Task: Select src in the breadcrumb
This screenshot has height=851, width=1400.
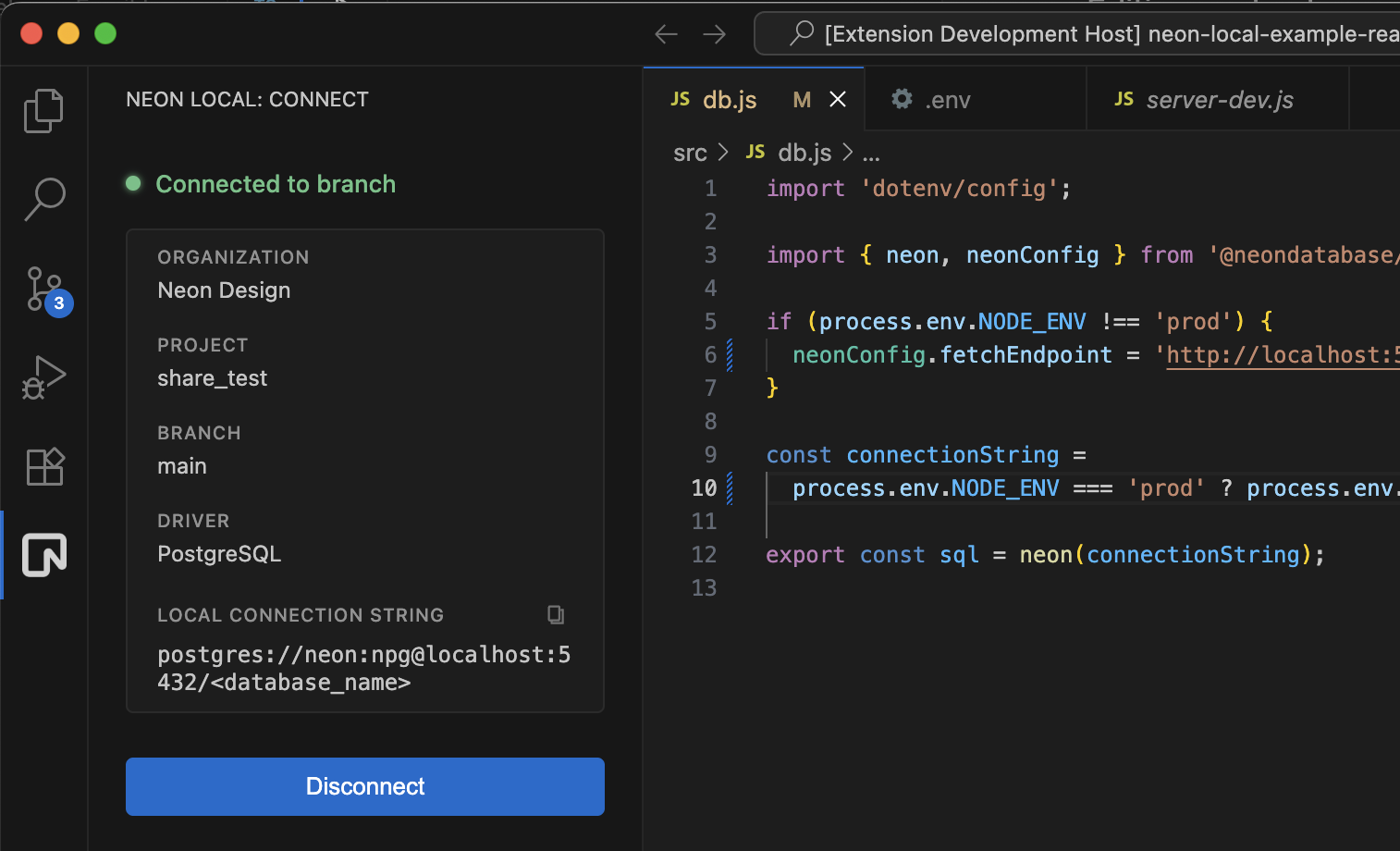Action: pos(690,153)
